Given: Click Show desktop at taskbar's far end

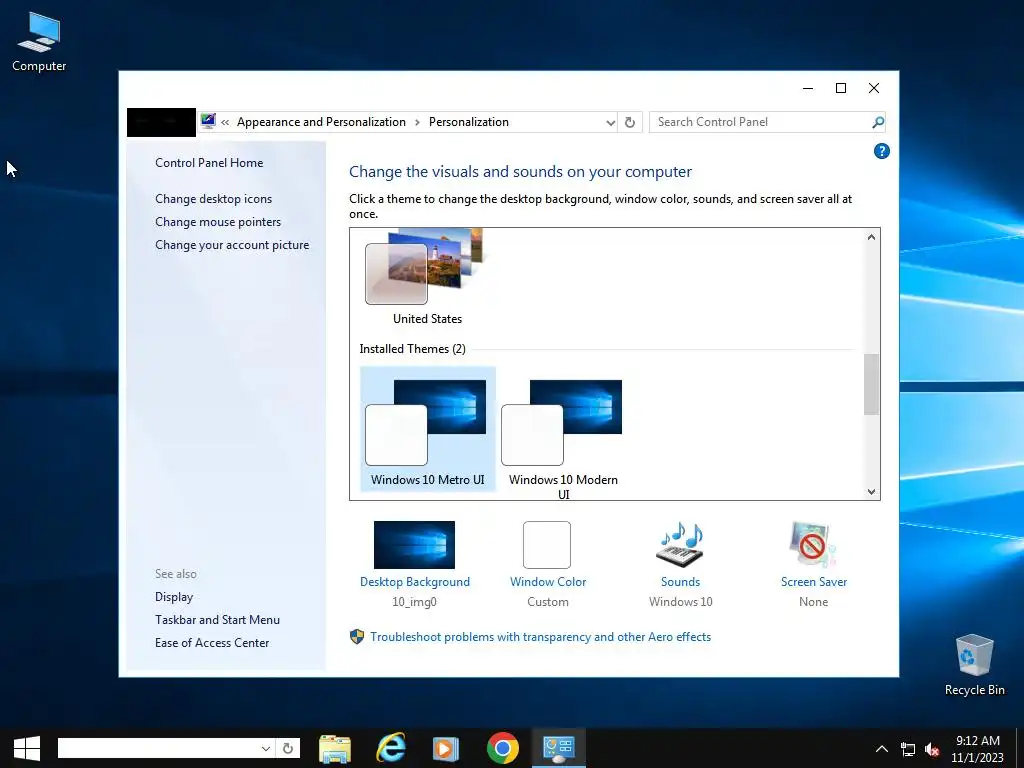Looking at the screenshot, I should tap(1020, 748).
